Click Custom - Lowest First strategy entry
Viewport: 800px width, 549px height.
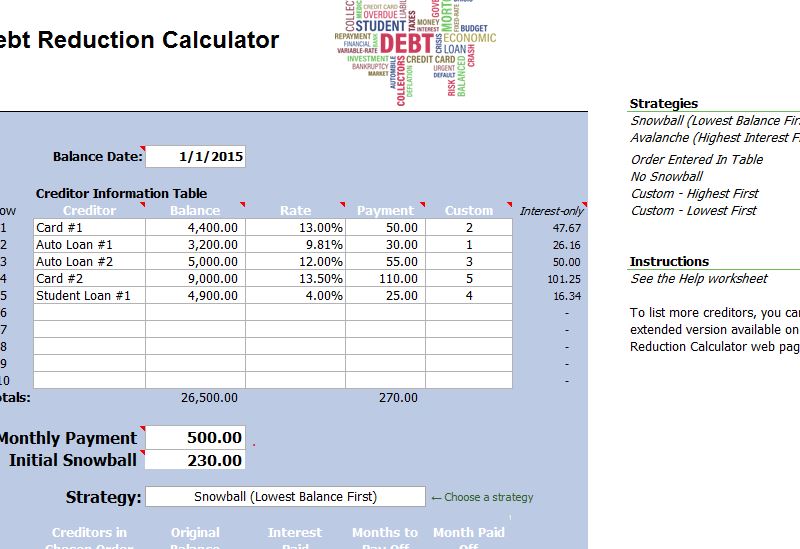click(693, 211)
